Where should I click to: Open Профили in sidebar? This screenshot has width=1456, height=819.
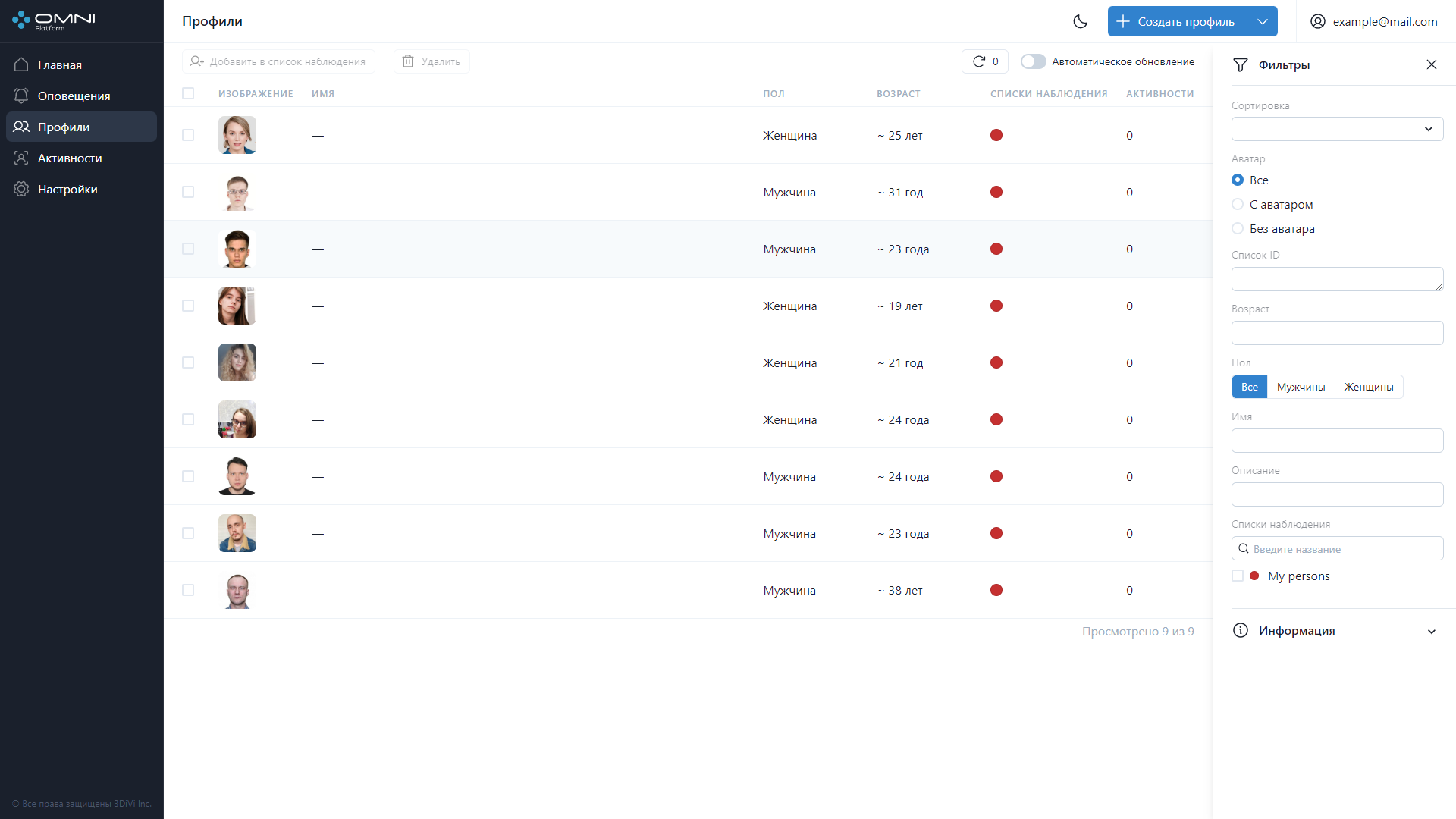click(81, 127)
